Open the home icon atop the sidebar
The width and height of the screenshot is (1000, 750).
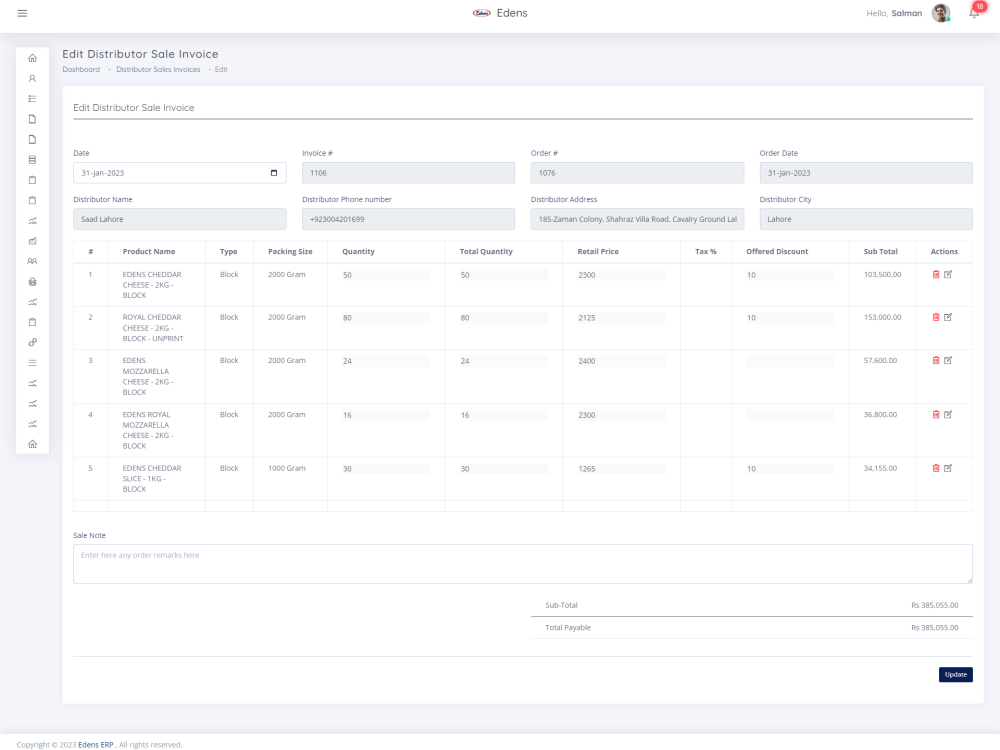[x=33, y=58]
